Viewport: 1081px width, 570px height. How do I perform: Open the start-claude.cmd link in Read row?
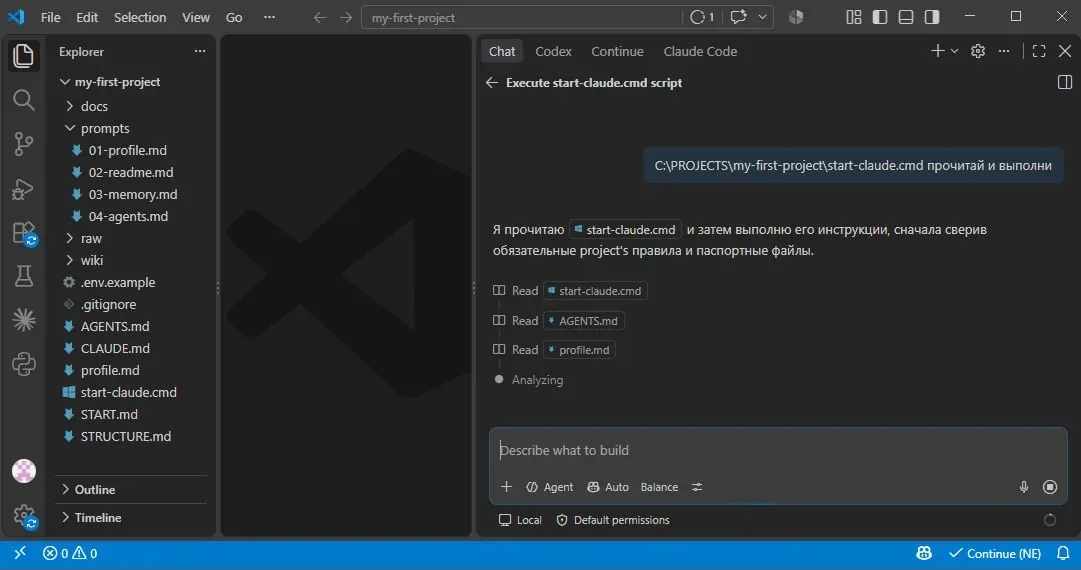tap(595, 291)
